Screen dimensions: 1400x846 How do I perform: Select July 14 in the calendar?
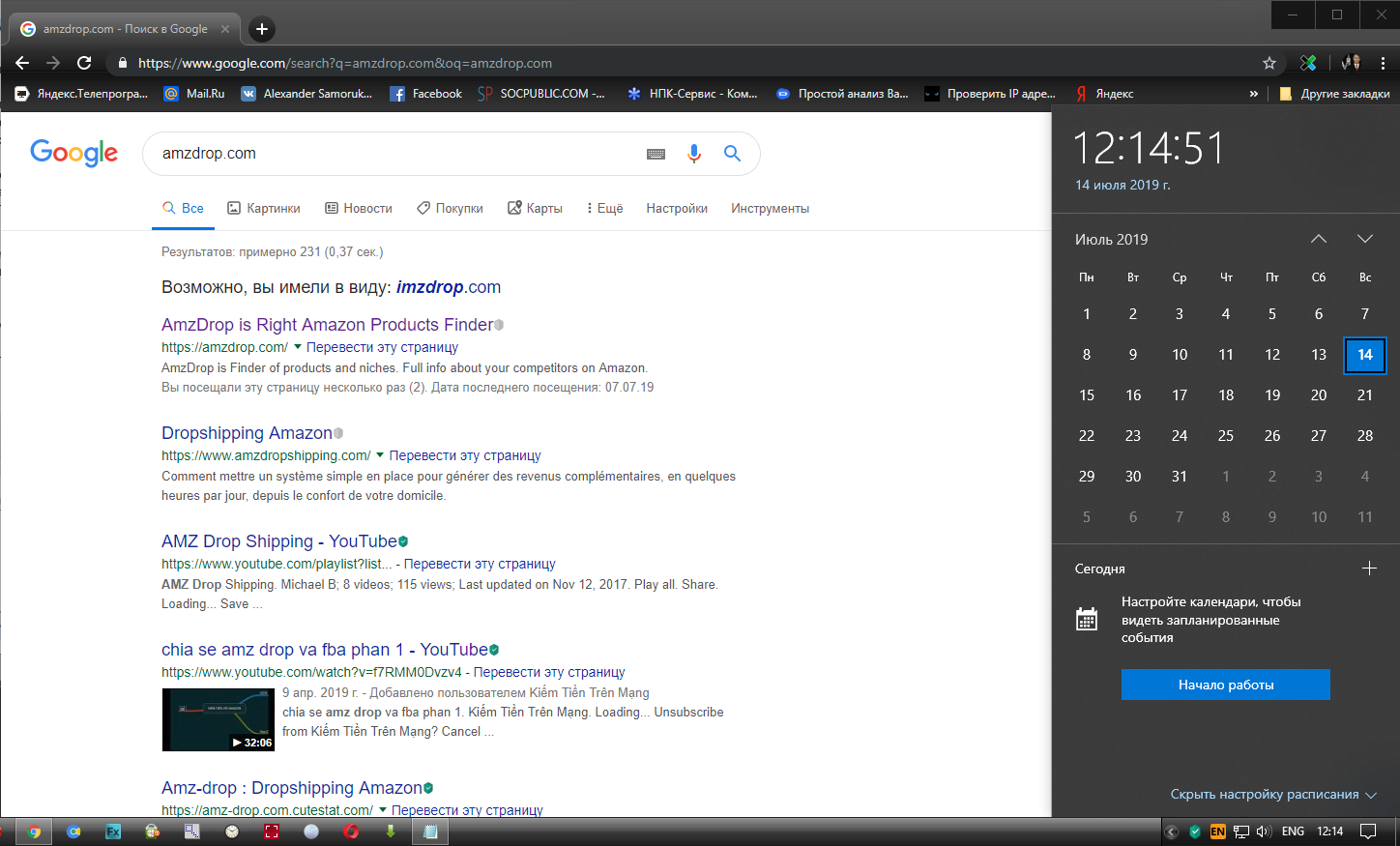tap(1365, 355)
